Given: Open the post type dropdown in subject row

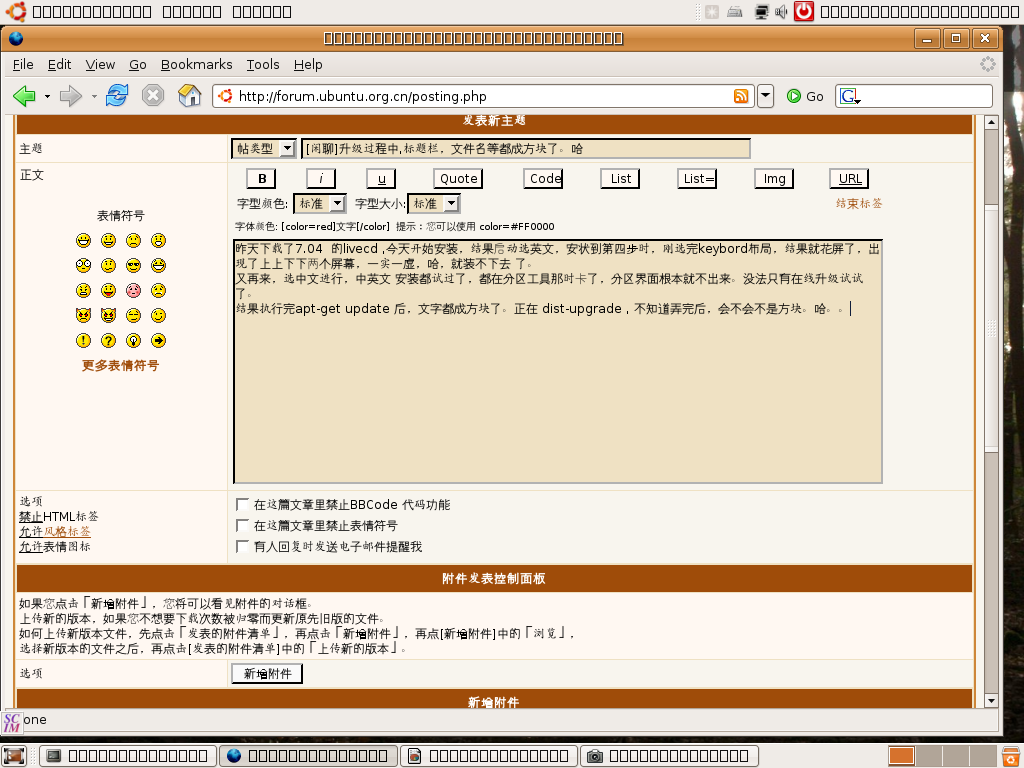Looking at the screenshot, I should [x=264, y=149].
